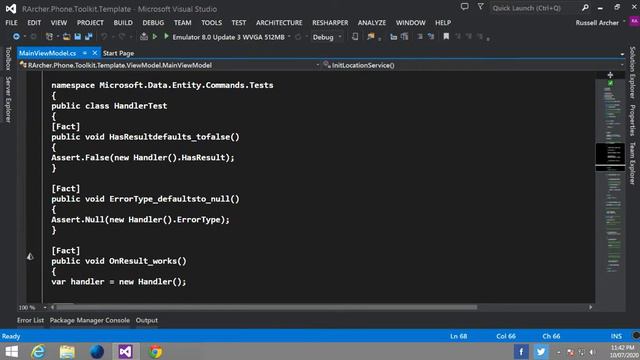Click the comment out lines icon
This screenshot has width=640, height=360.
click(x=420, y=37)
